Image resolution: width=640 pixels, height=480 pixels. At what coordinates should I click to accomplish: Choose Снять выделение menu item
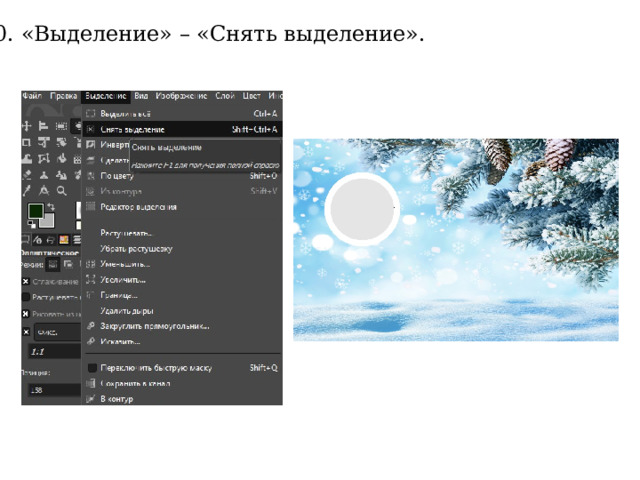coord(182,129)
